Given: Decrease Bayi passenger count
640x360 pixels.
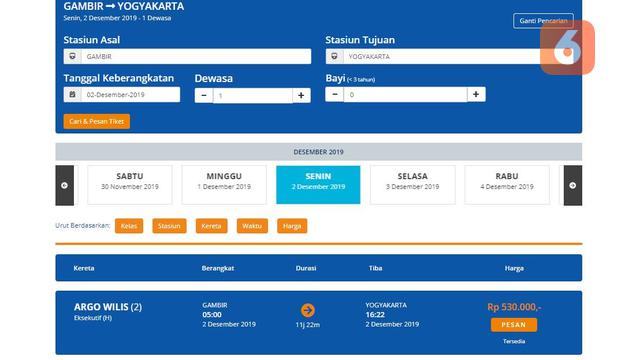Looking at the screenshot, I should pos(335,94).
